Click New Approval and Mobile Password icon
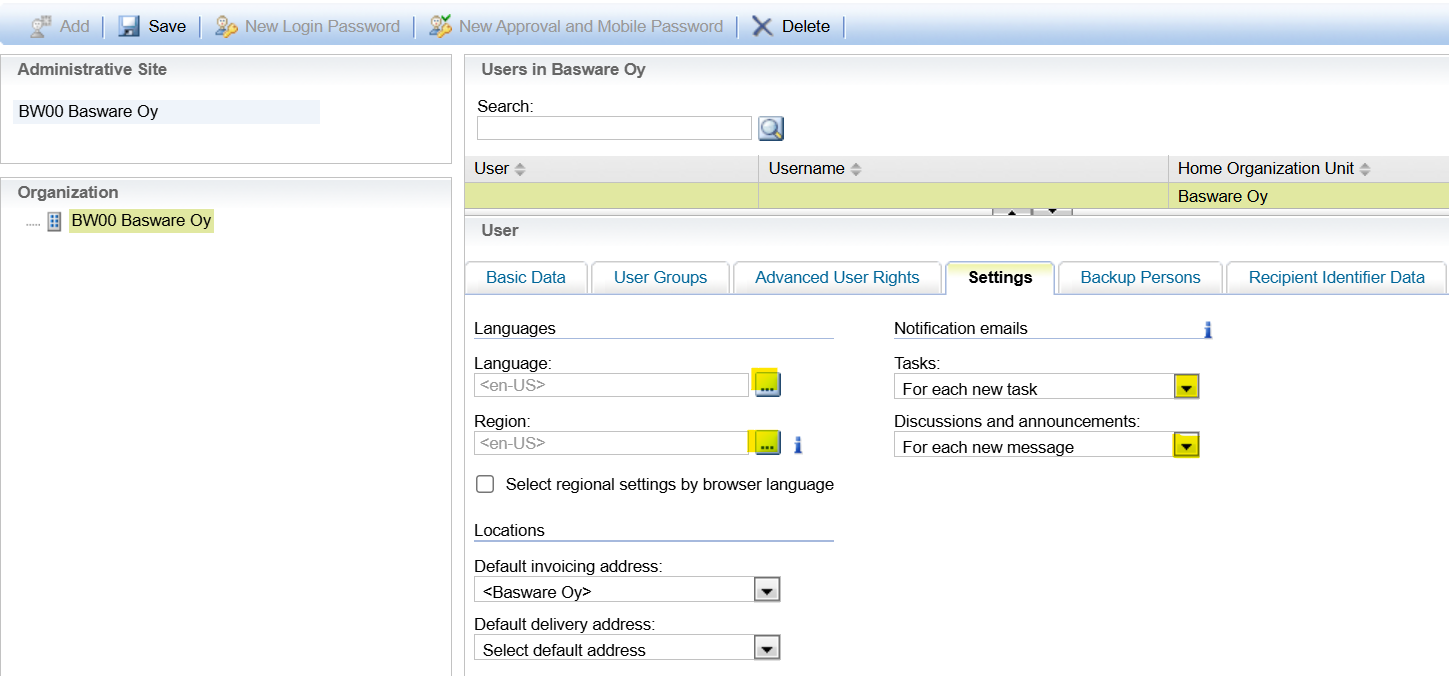Image resolution: width=1449 pixels, height=676 pixels. (440, 26)
